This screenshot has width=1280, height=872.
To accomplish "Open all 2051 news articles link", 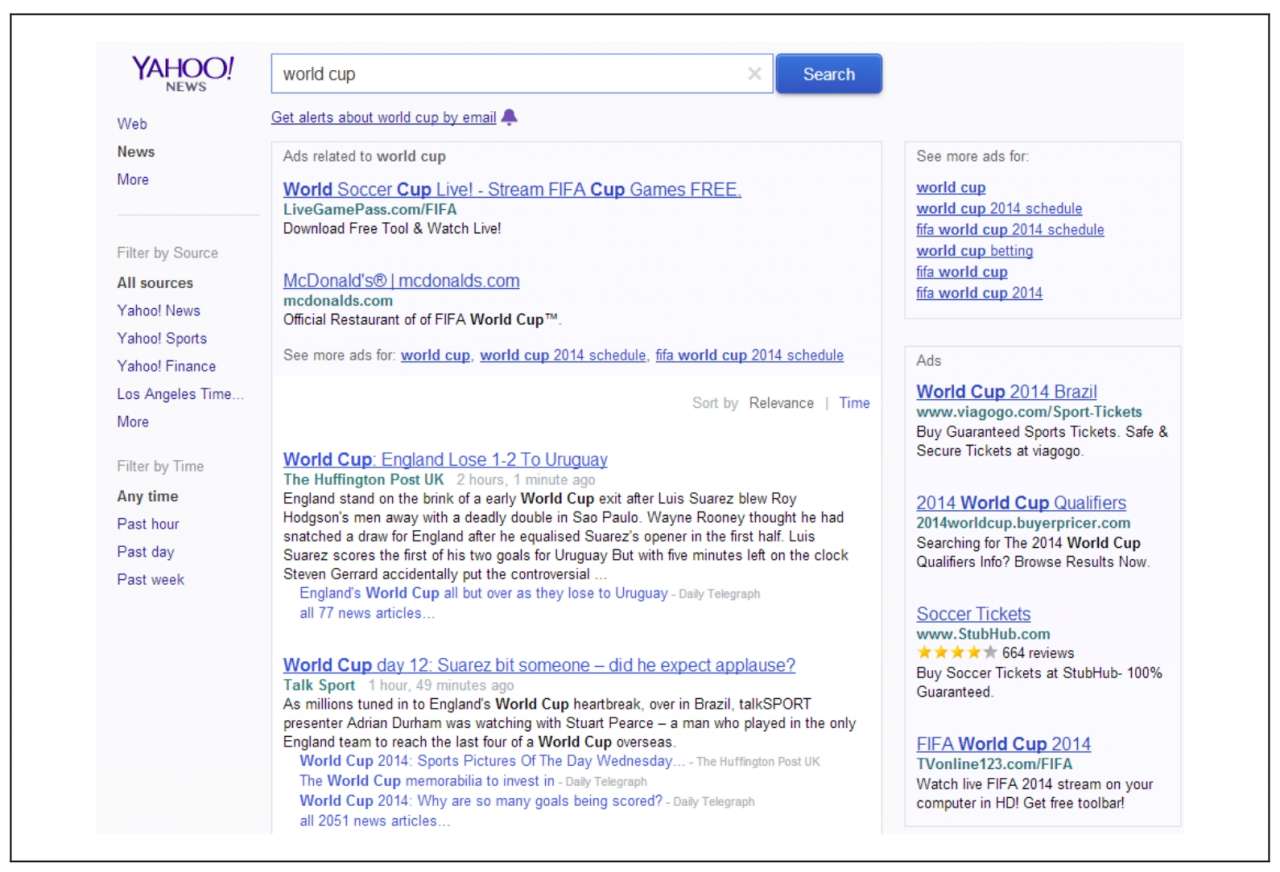I will coord(375,821).
